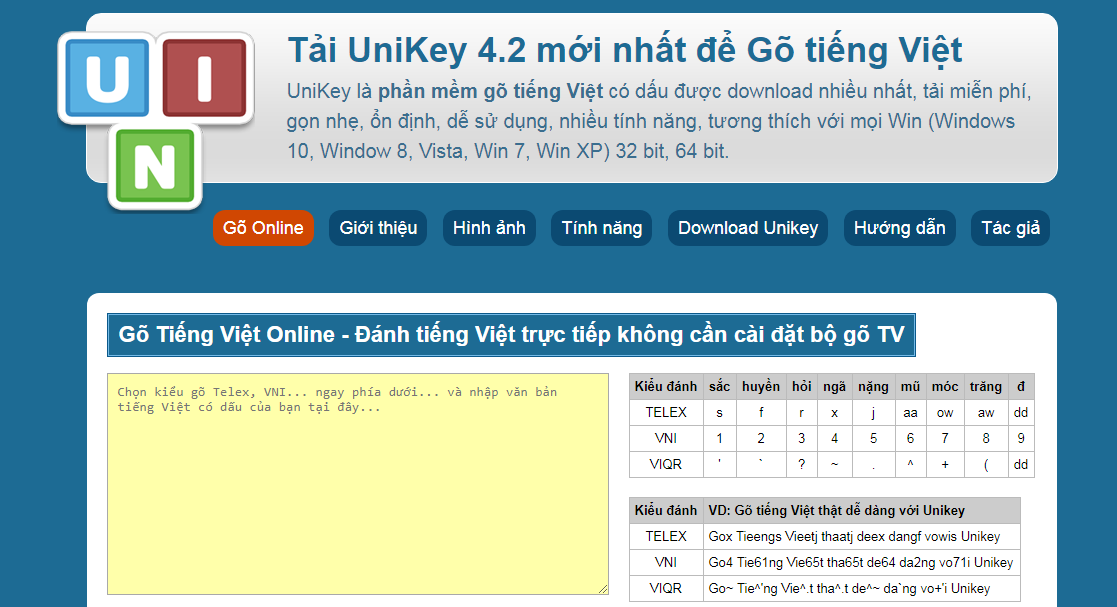Focus the yellow Vietnamese typing text area
The height and width of the screenshot is (607, 1117).
358,484
